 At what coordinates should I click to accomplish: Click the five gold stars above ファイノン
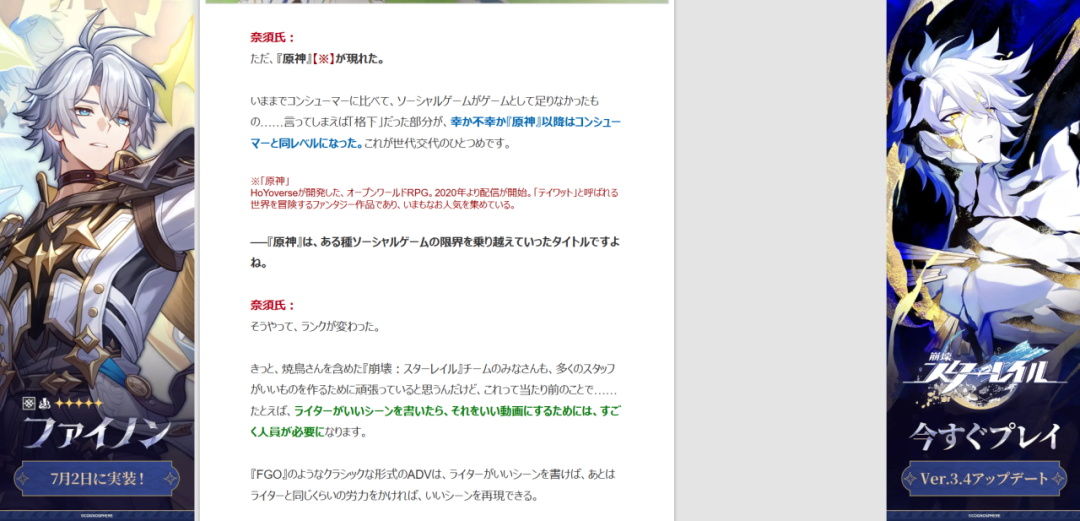79,403
